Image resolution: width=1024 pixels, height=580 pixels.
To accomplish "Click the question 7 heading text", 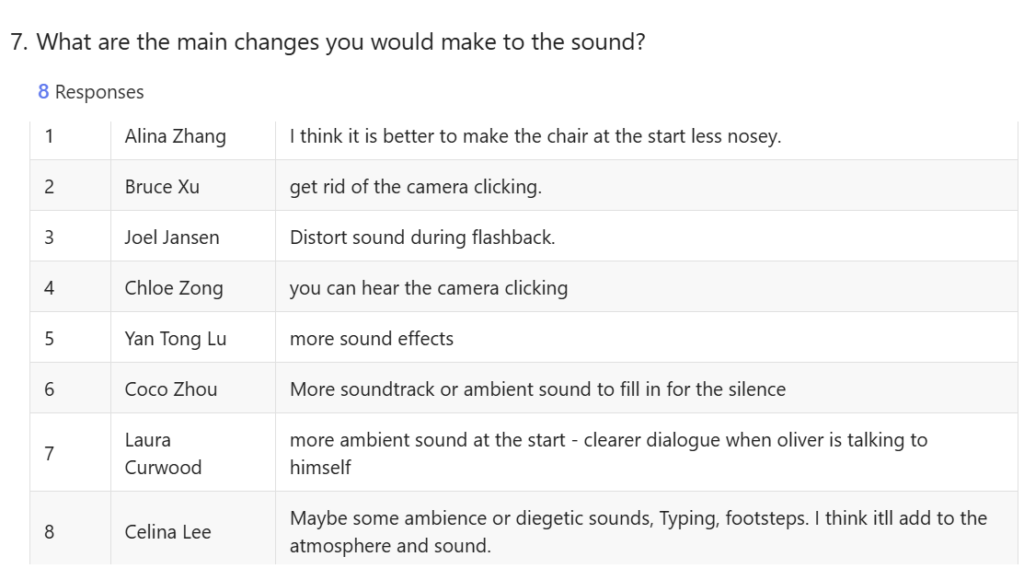I will pyautogui.click(x=328, y=42).
